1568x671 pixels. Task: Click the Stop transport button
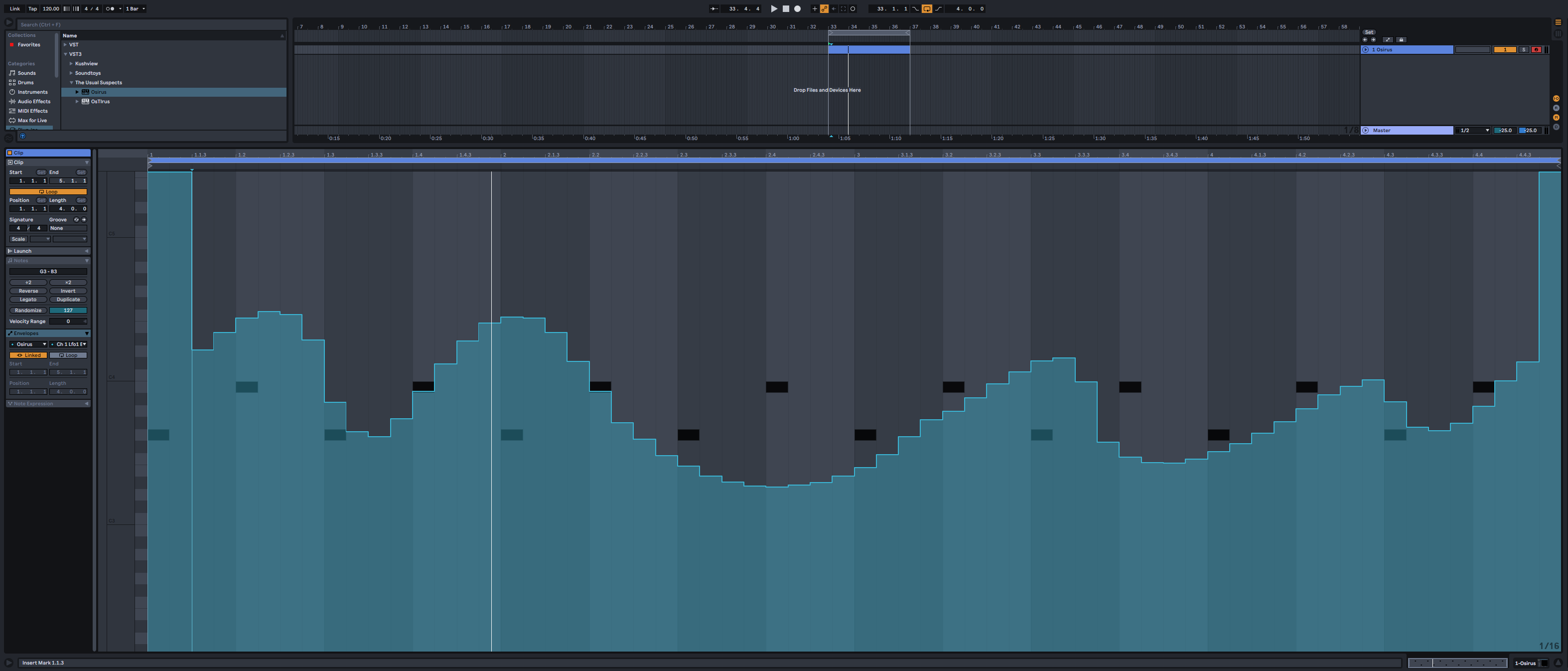(785, 8)
